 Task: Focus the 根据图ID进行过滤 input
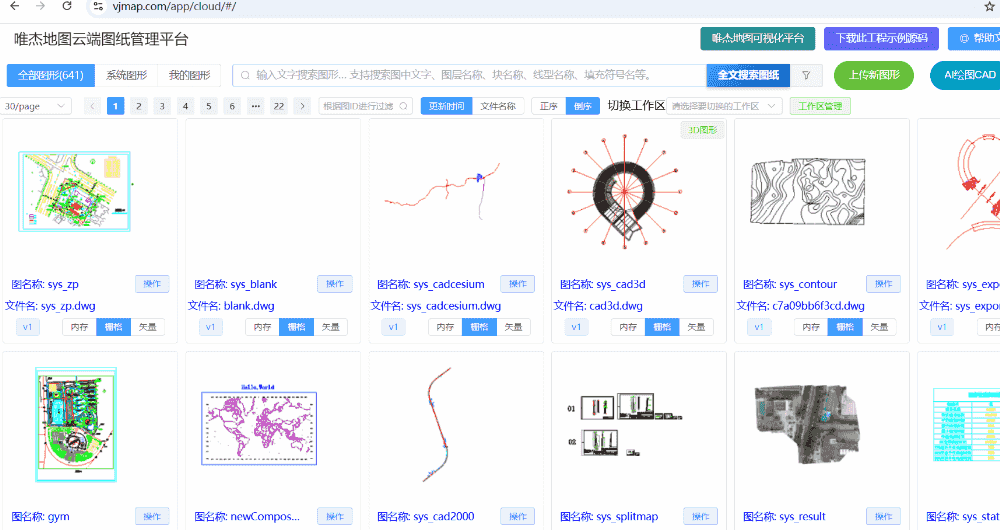tap(365, 107)
